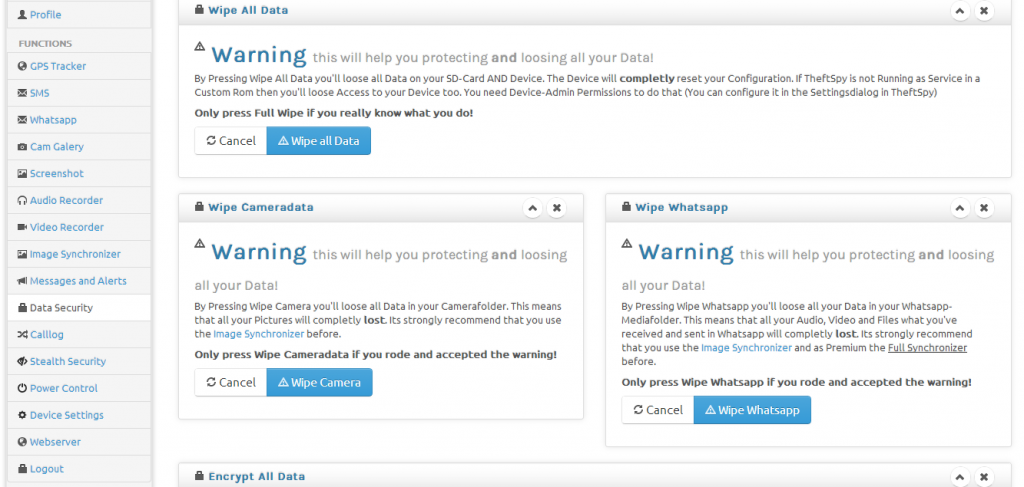Click the Wipe all Data button
1024x487 pixels.
click(x=319, y=140)
